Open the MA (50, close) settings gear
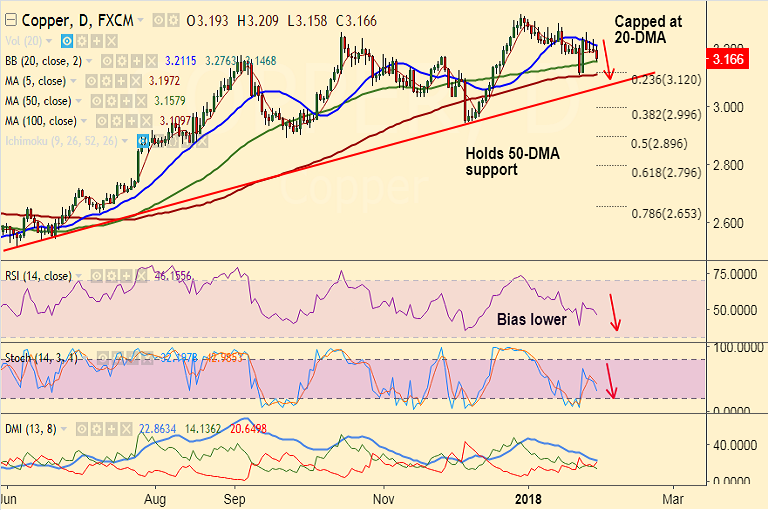Image resolution: width=768 pixels, height=510 pixels. [112, 101]
